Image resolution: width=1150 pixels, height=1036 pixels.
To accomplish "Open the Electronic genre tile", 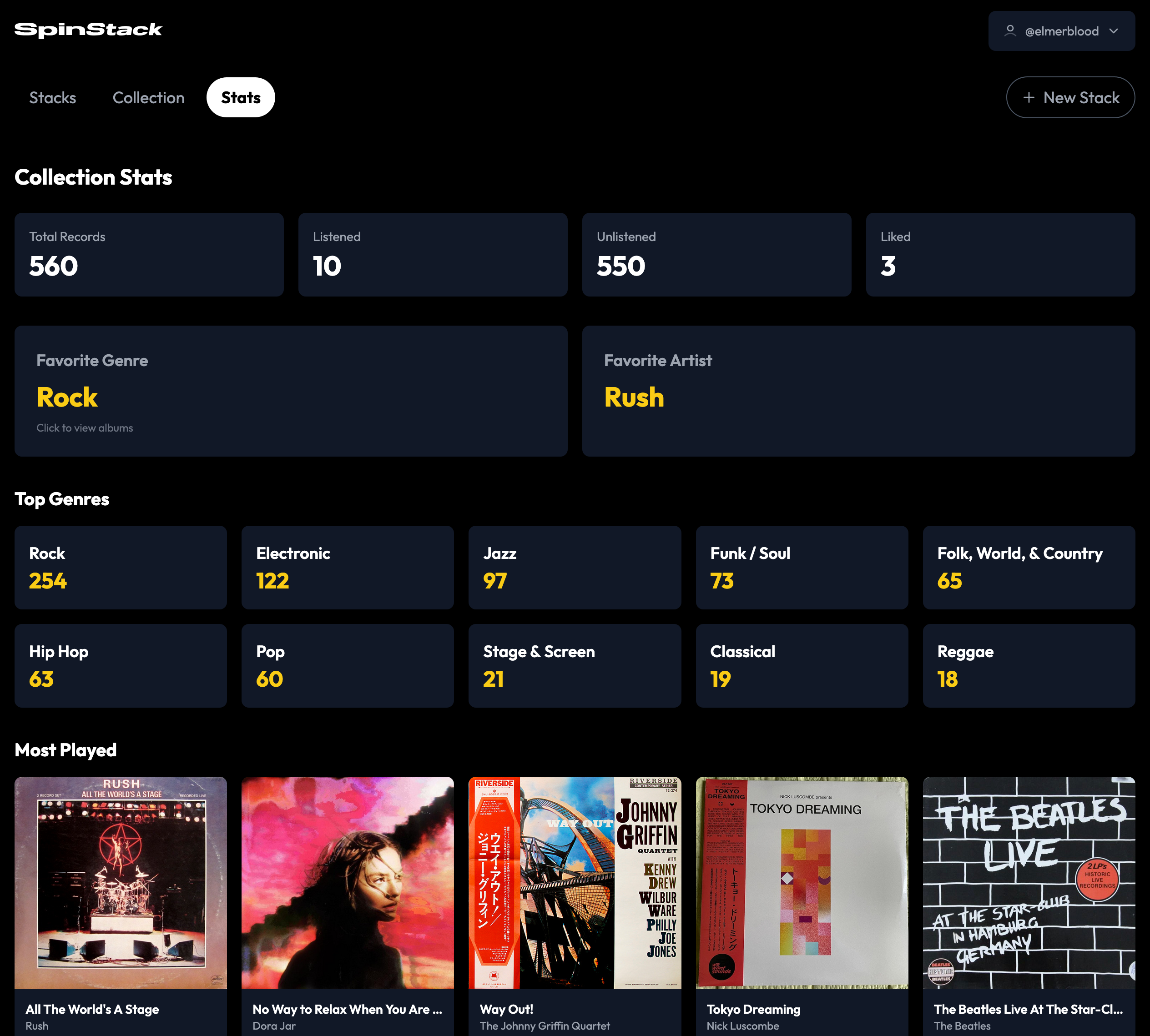I will (x=347, y=568).
